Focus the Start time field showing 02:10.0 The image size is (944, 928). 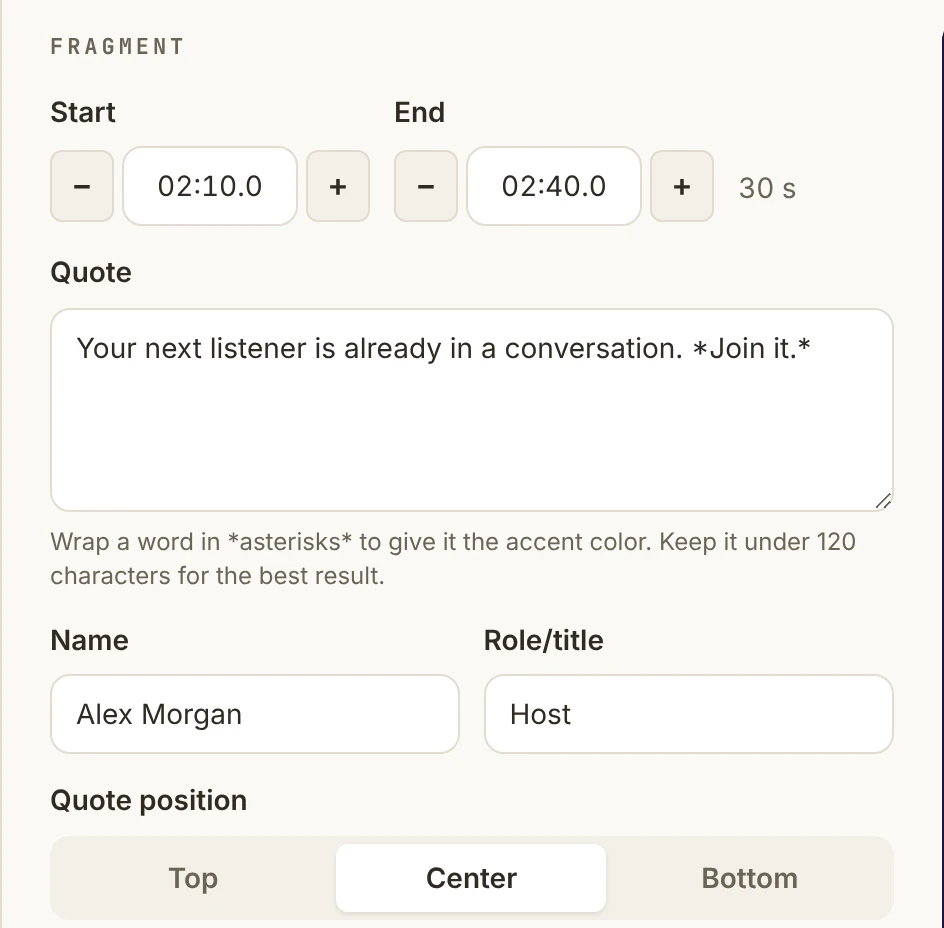[x=210, y=186]
